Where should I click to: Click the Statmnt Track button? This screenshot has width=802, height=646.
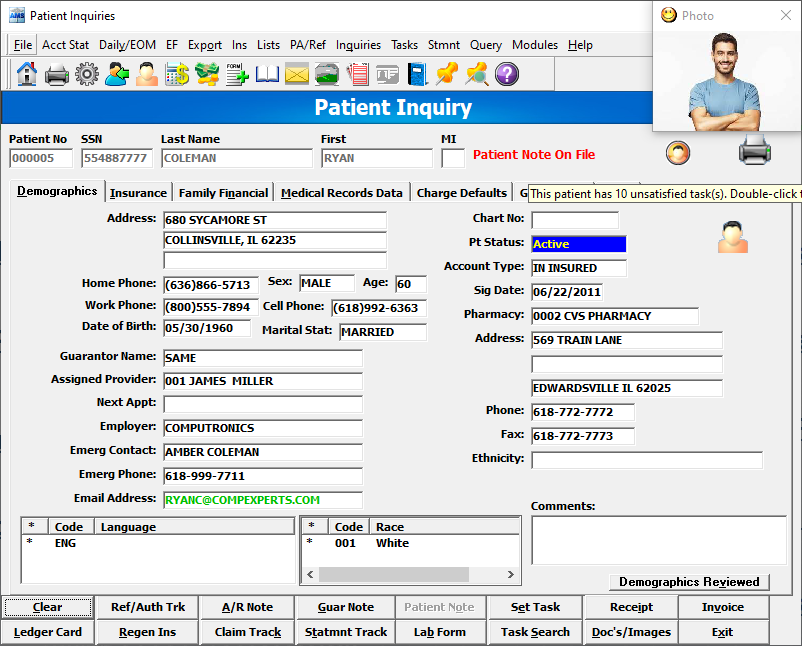[x=346, y=632]
